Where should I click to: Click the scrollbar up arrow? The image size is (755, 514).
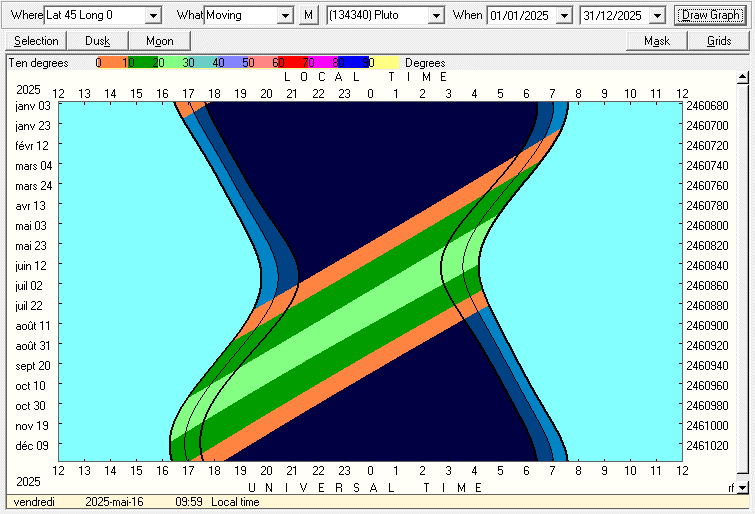point(742,77)
